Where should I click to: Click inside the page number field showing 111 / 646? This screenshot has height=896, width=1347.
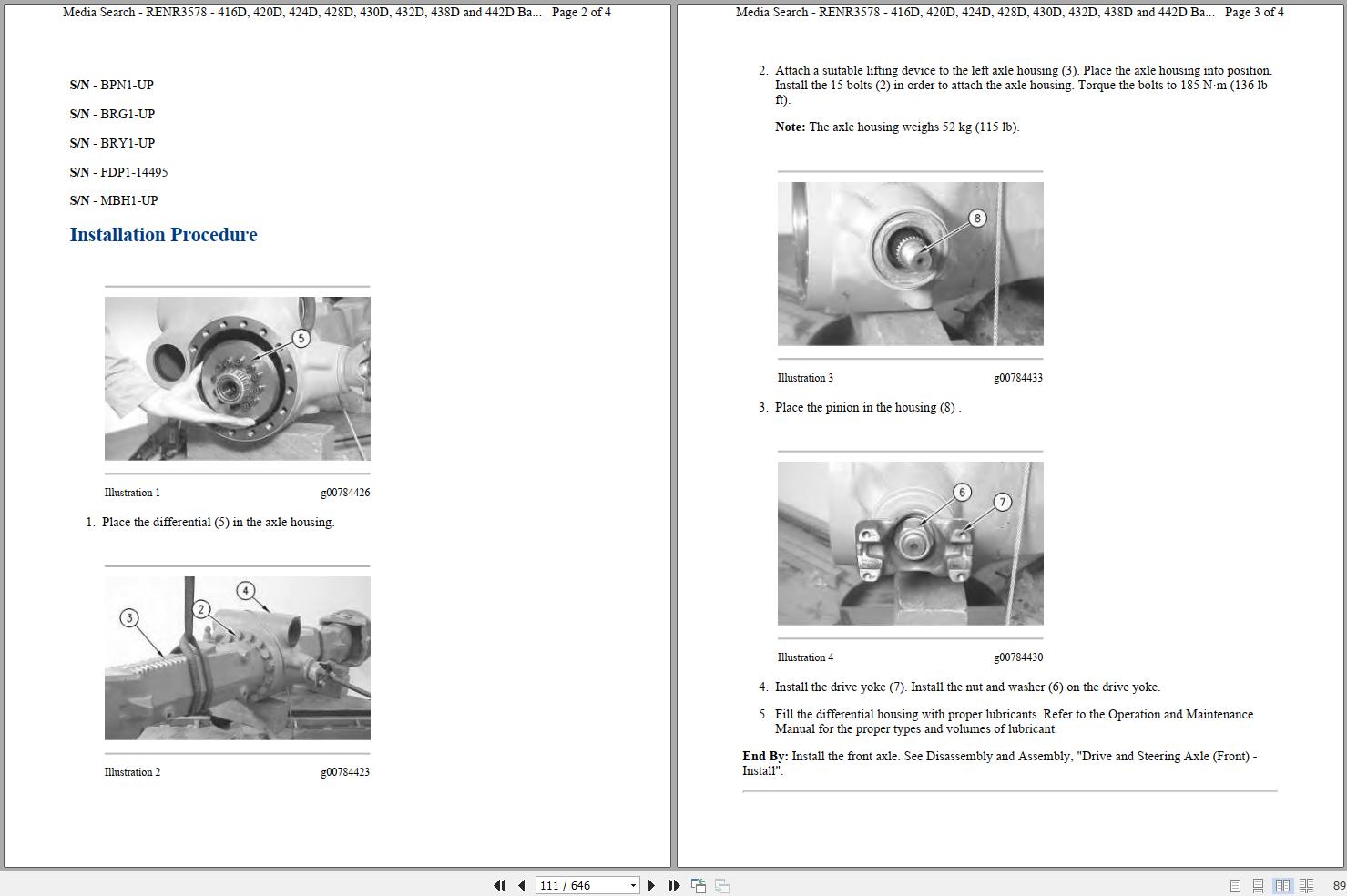(x=569, y=884)
